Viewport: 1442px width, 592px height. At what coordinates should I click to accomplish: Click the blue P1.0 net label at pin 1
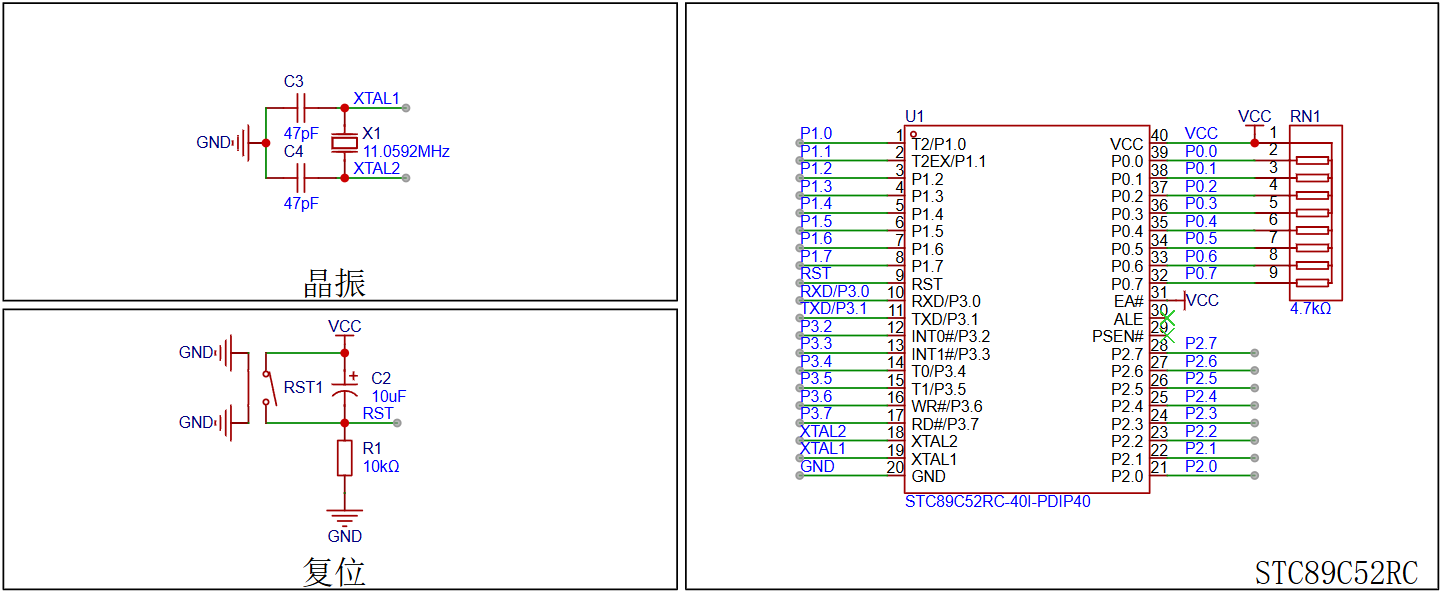(816, 133)
